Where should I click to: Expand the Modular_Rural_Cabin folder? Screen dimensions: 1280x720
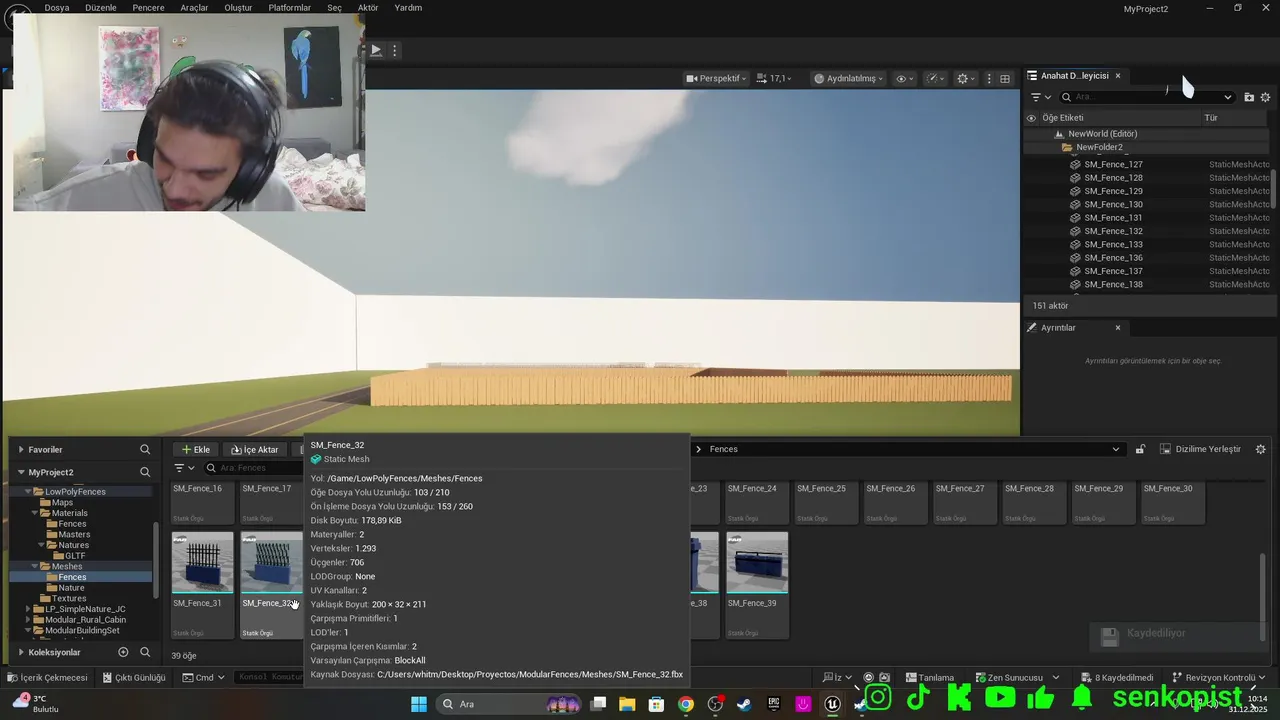[28, 620]
